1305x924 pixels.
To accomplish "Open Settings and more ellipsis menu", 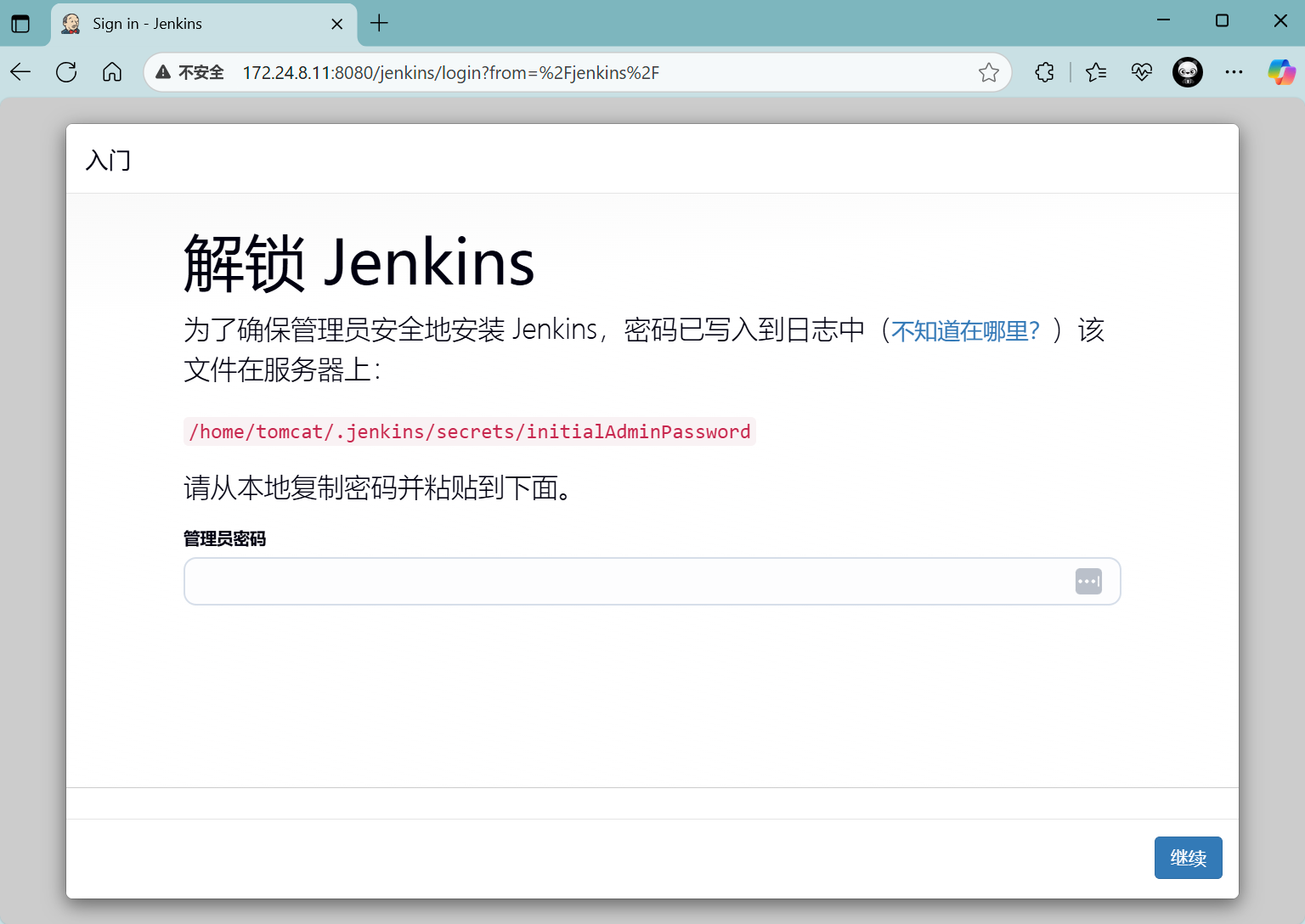I will 1234,73.
